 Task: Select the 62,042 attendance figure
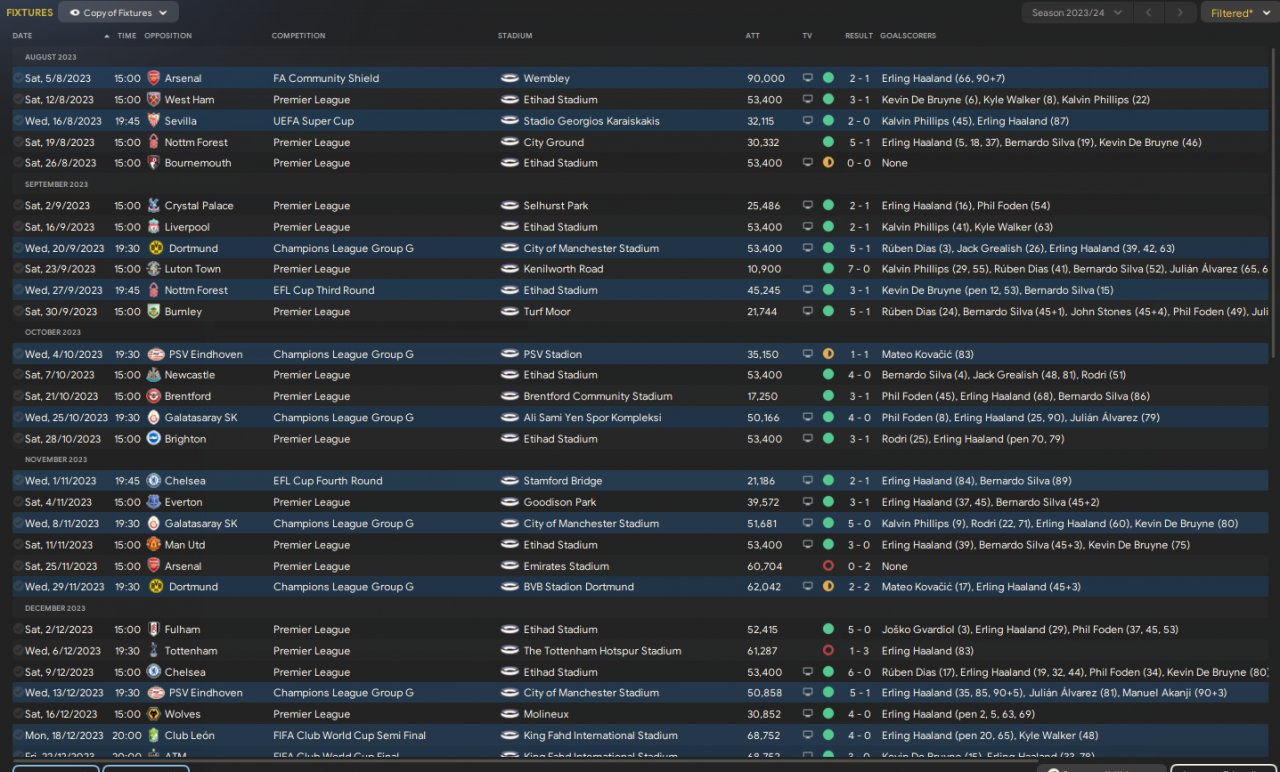763,587
